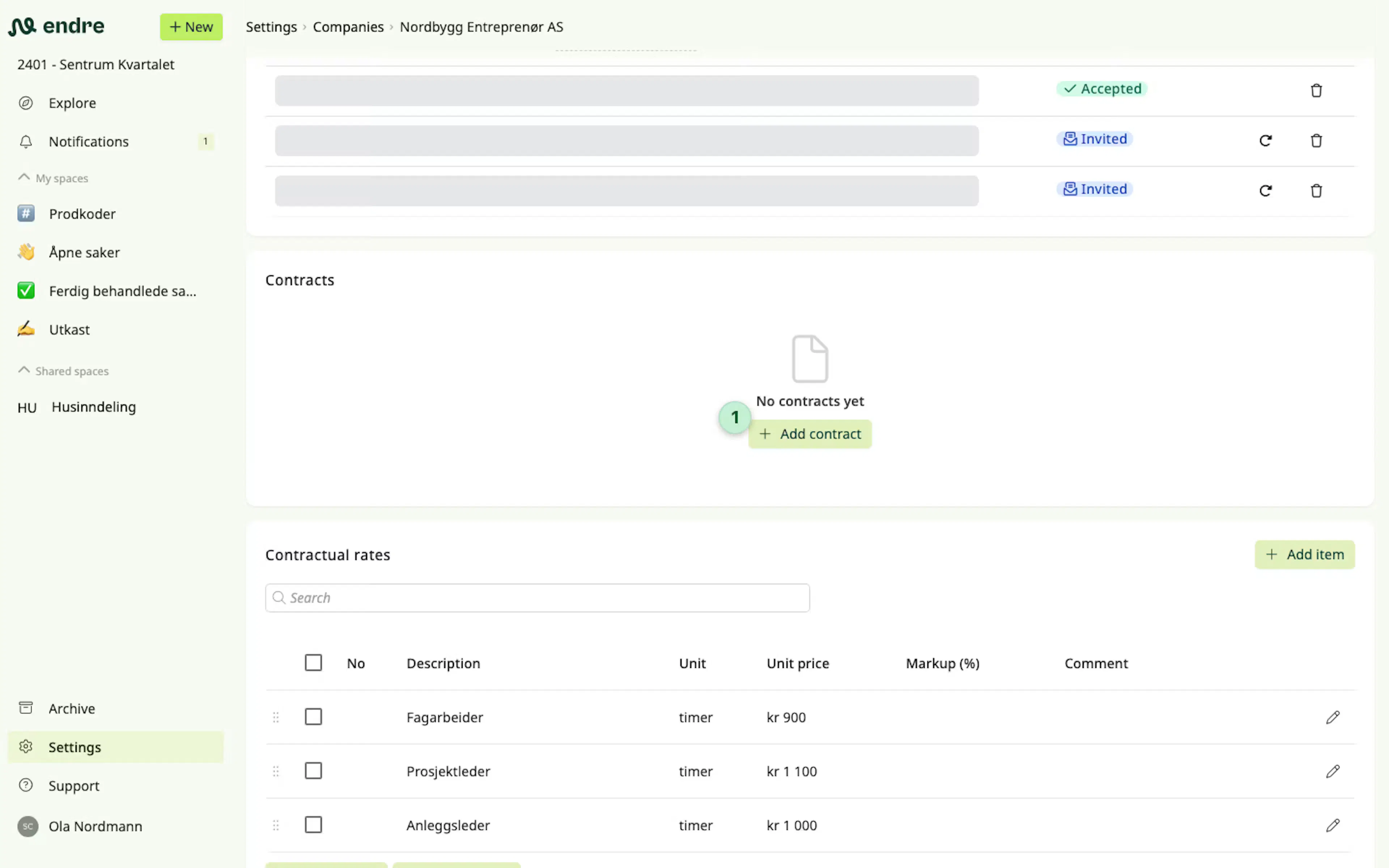Image resolution: width=1389 pixels, height=868 pixels.
Task: Open the Utkast space
Action: (x=115, y=329)
